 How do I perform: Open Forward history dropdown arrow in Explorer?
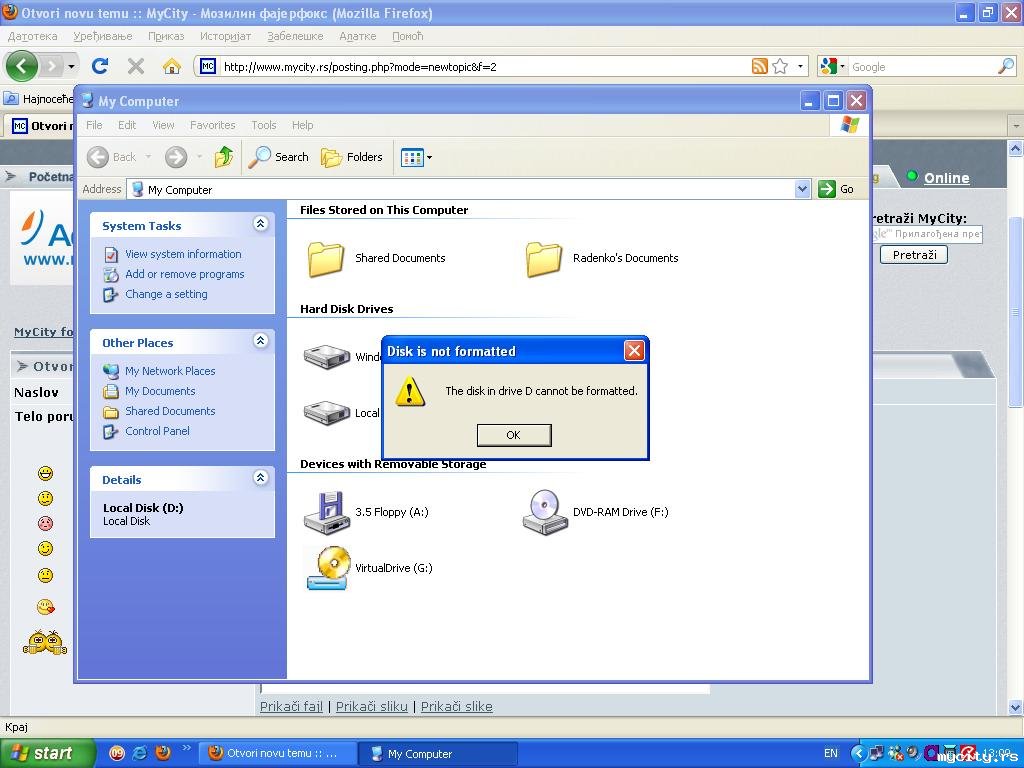point(199,157)
